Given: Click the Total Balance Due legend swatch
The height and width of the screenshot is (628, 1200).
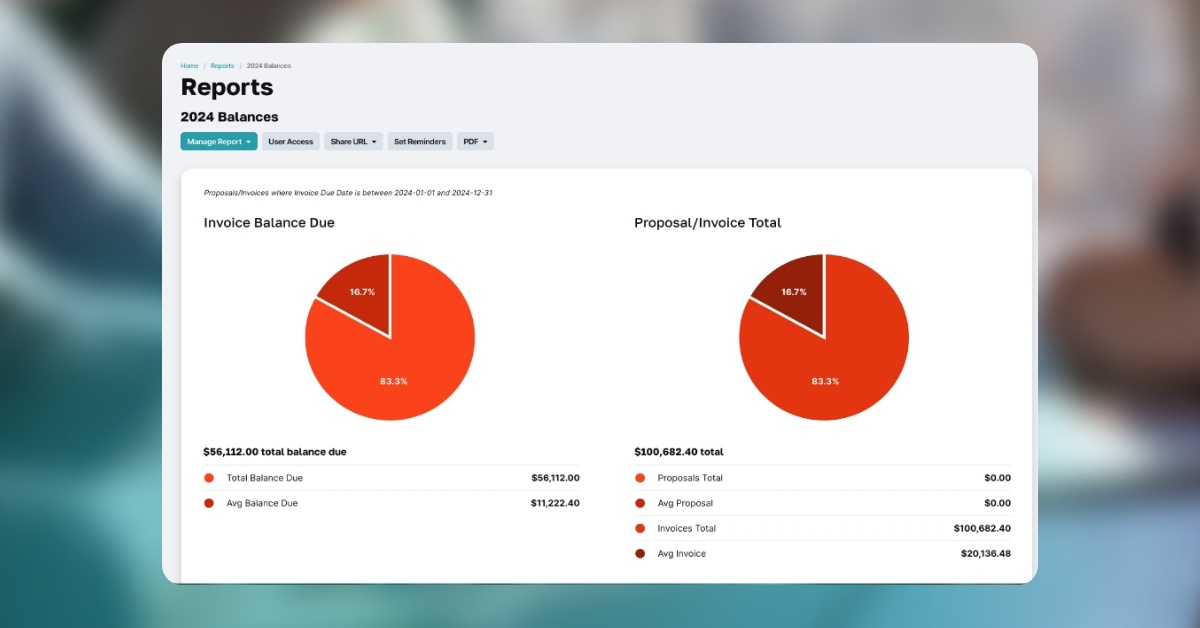Looking at the screenshot, I should tap(209, 478).
